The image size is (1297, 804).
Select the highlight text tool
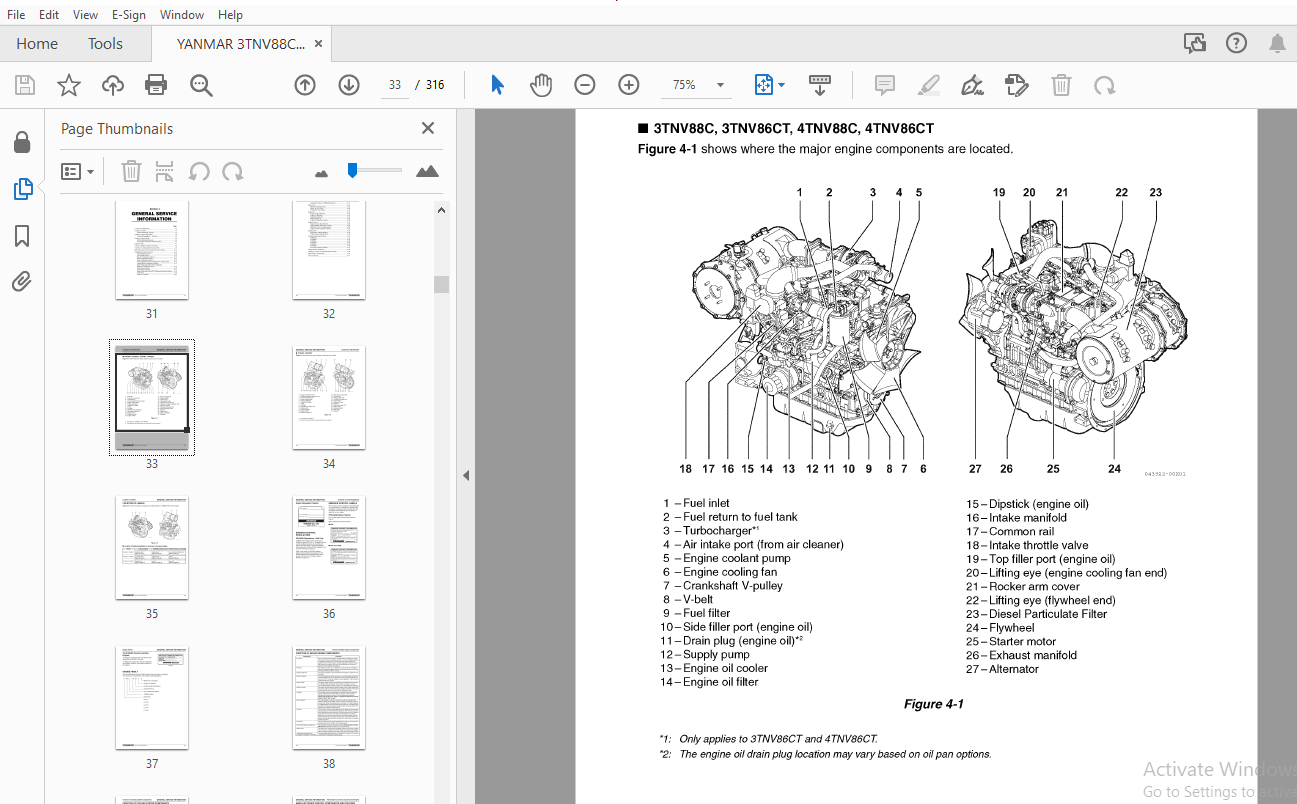(x=929, y=85)
